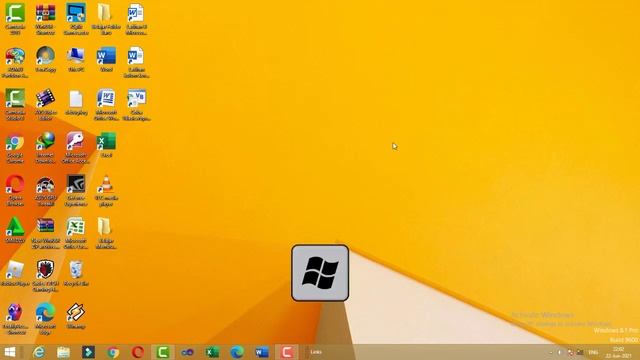Open the folder in the top desktop row
The image size is (640, 360).
click(x=106, y=18)
